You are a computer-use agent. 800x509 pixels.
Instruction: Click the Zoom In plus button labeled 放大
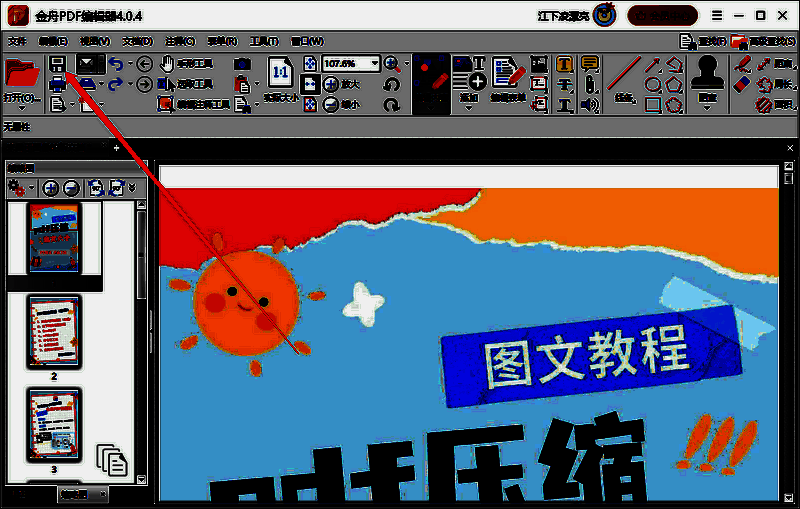(x=341, y=84)
